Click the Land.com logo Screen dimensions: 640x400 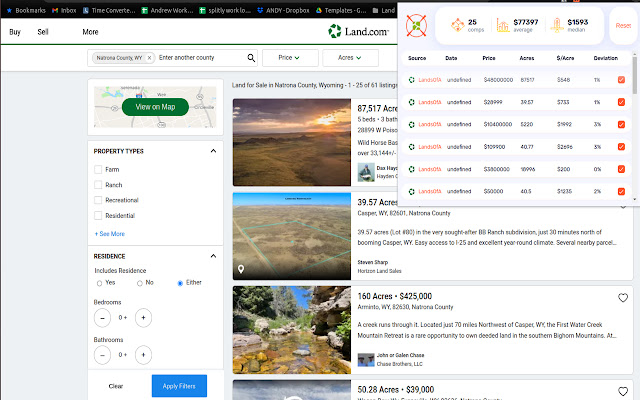click(358, 32)
